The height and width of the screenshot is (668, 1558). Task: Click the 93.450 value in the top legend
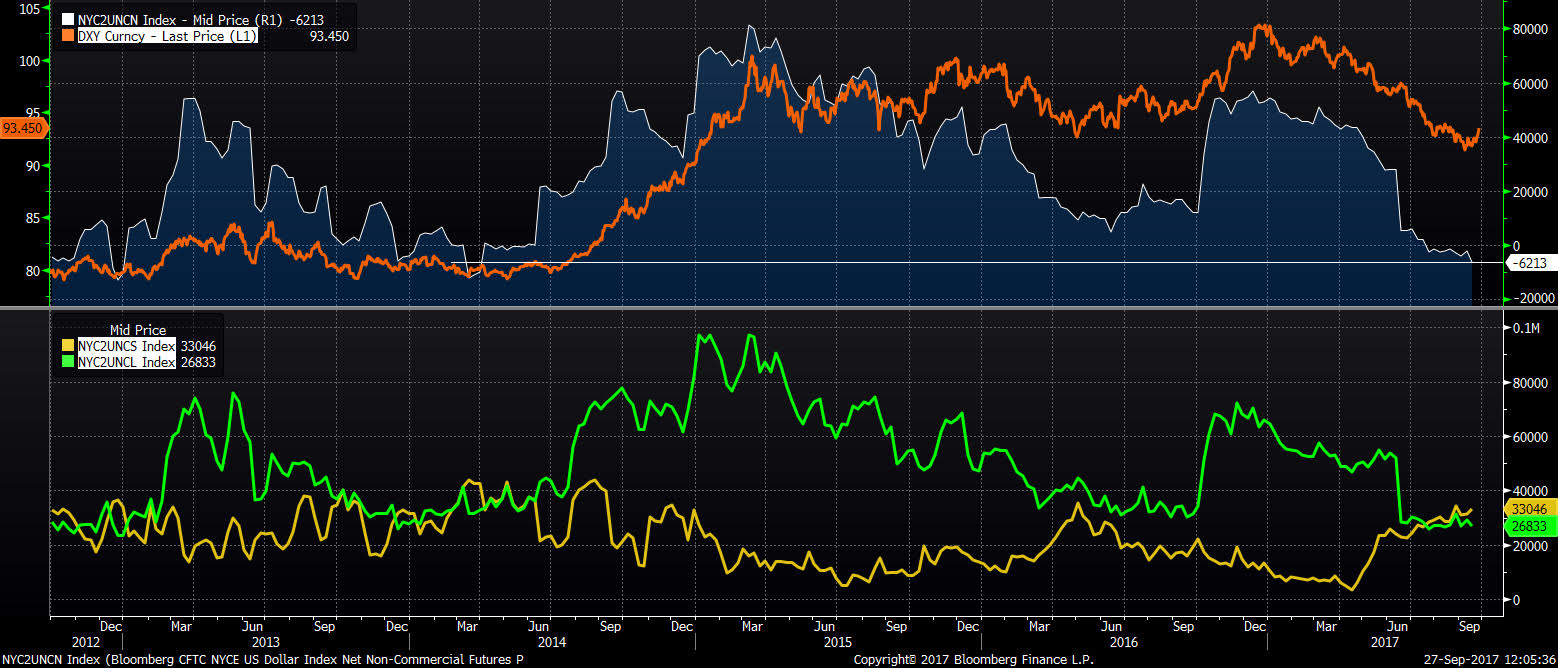pos(329,36)
